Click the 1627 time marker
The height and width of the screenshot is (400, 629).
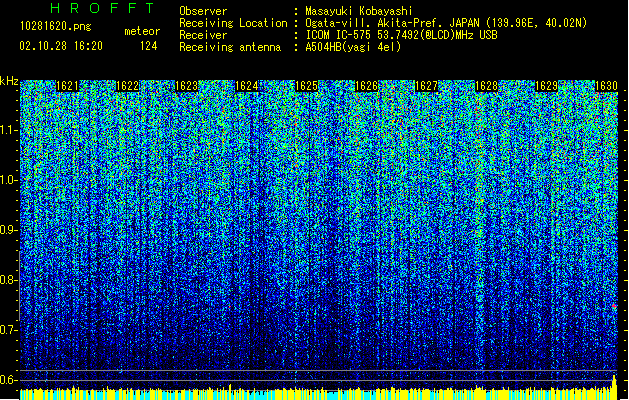(426, 86)
